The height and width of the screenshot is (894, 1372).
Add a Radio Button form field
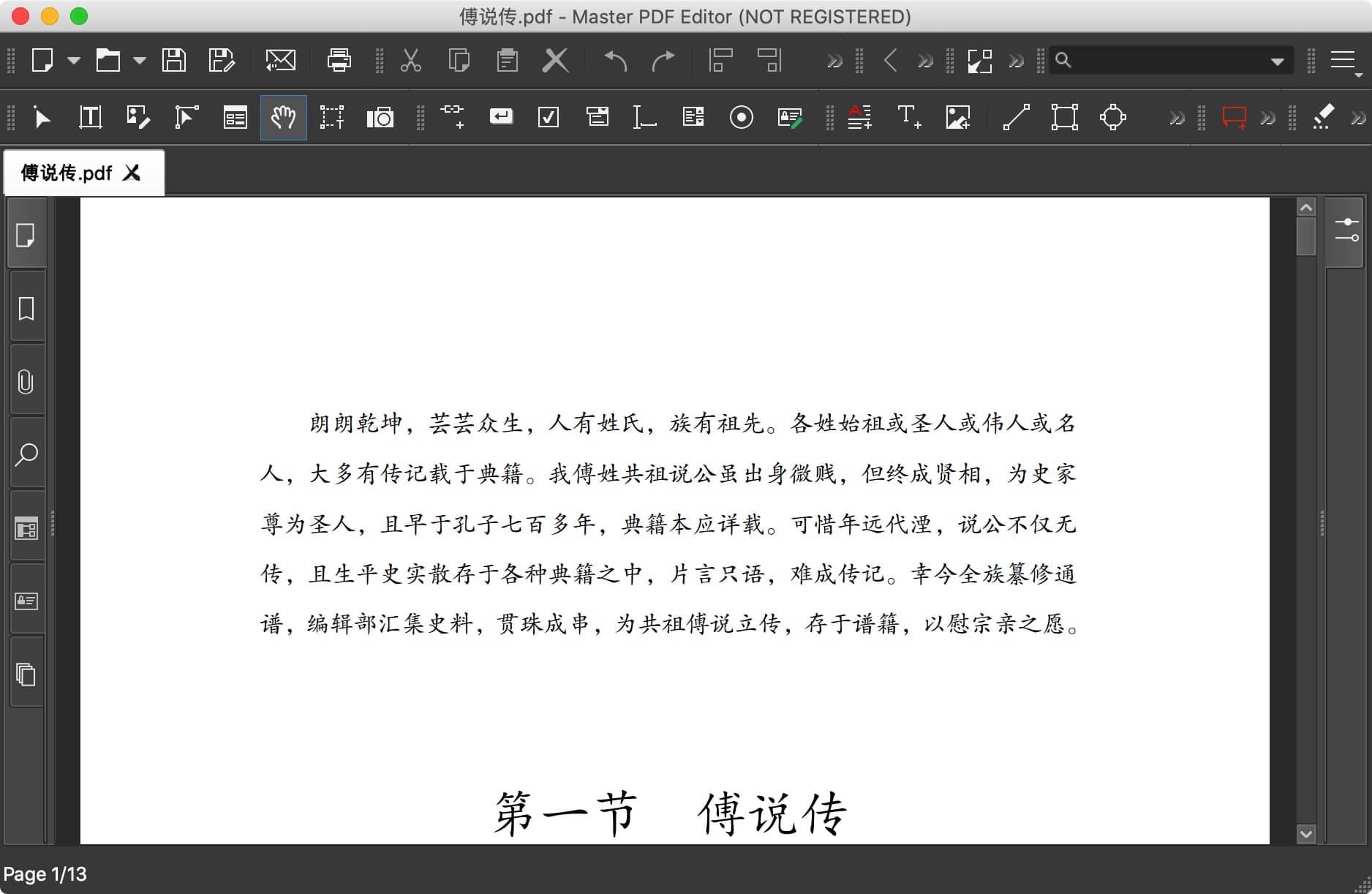[x=742, y=117]
